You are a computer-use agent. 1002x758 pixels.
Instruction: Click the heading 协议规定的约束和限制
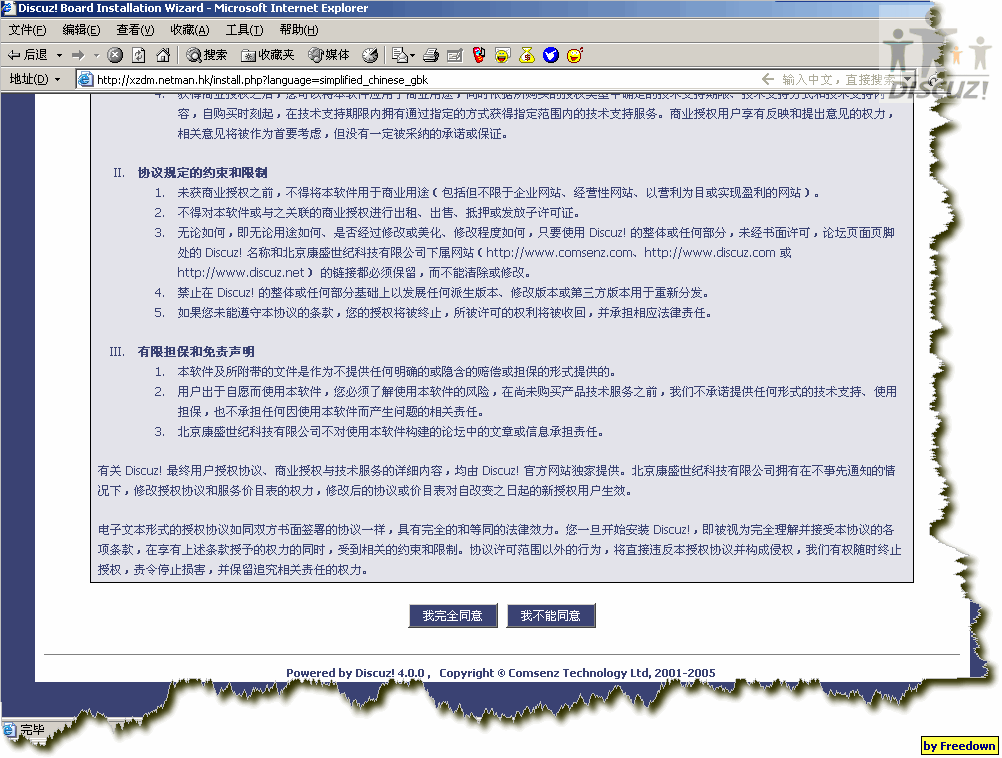(203, 173)
